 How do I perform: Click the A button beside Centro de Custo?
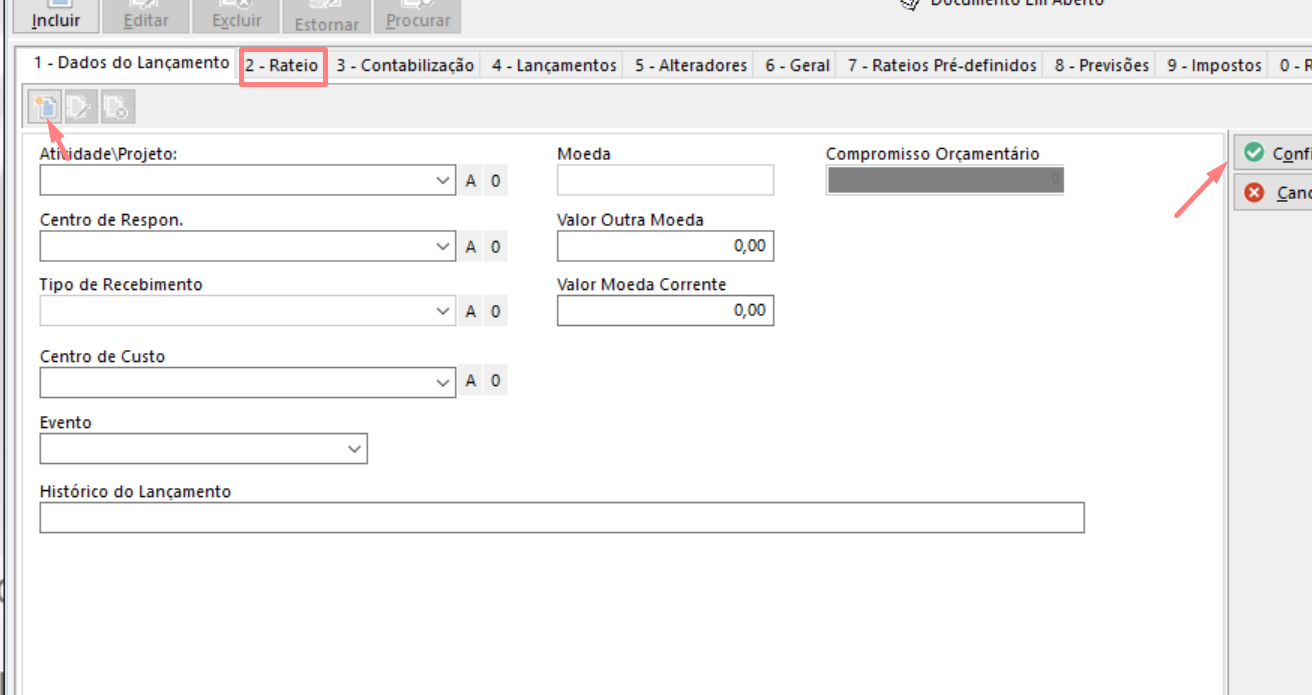(471, 381)
